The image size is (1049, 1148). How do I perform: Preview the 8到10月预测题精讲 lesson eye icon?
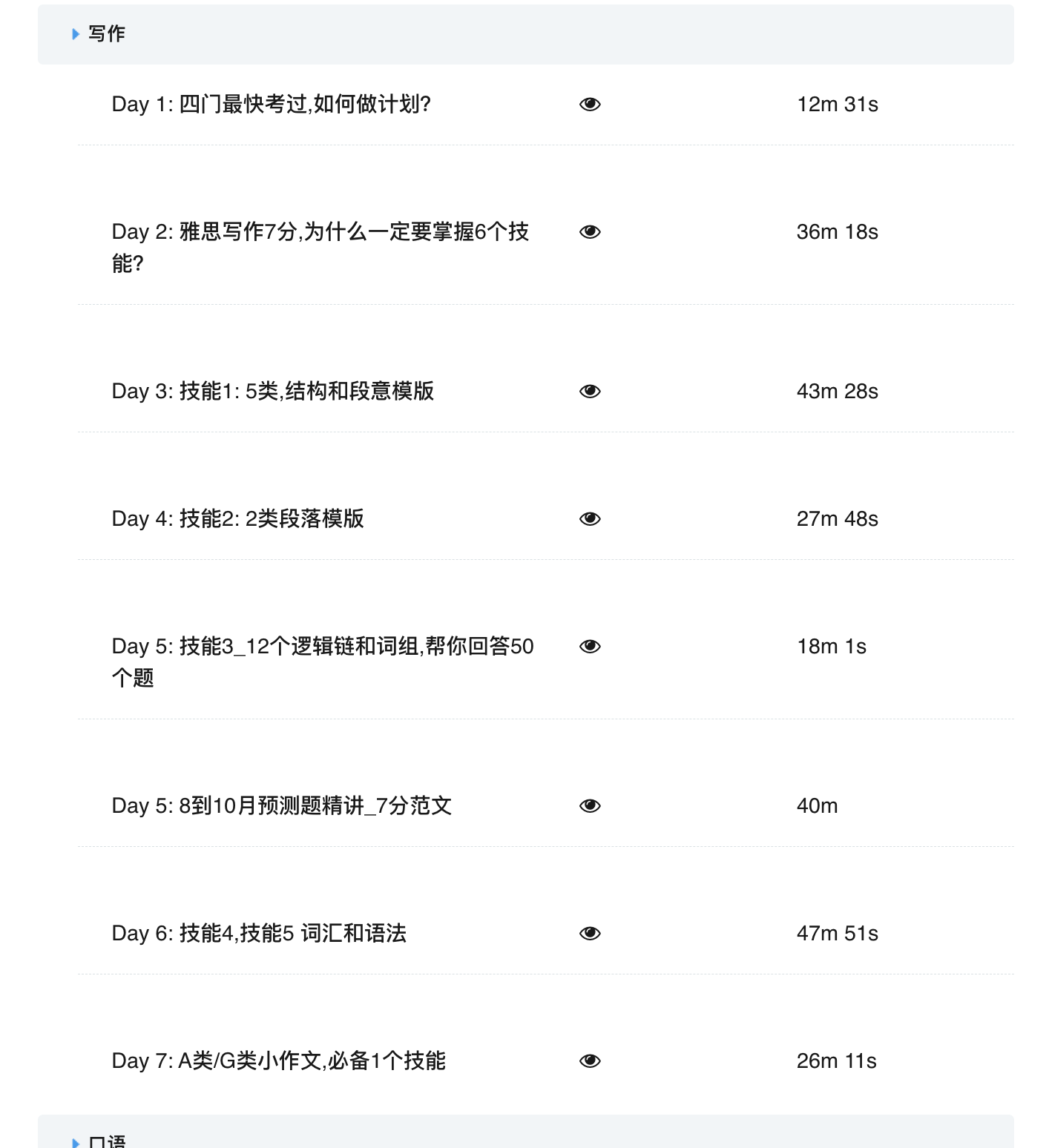click(x=590, y=806)
